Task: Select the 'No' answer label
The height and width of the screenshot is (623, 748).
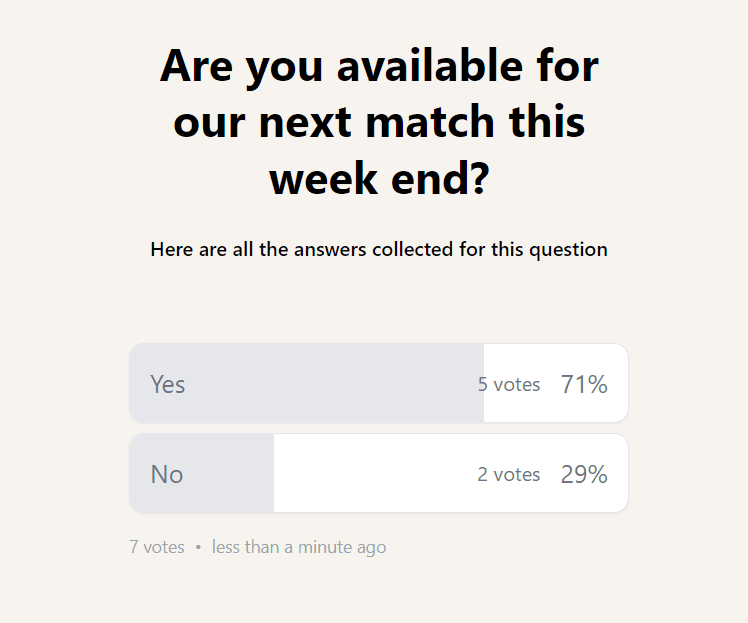Action: [x=167, y=475]
